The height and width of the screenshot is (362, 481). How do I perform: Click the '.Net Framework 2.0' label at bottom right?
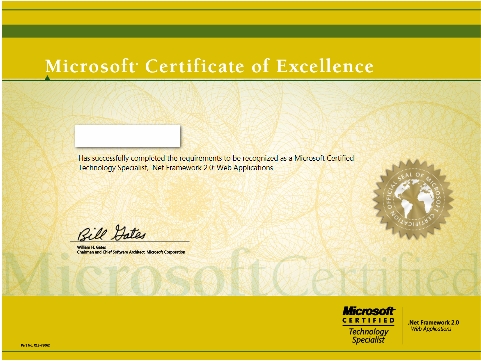tap(433, 322)
